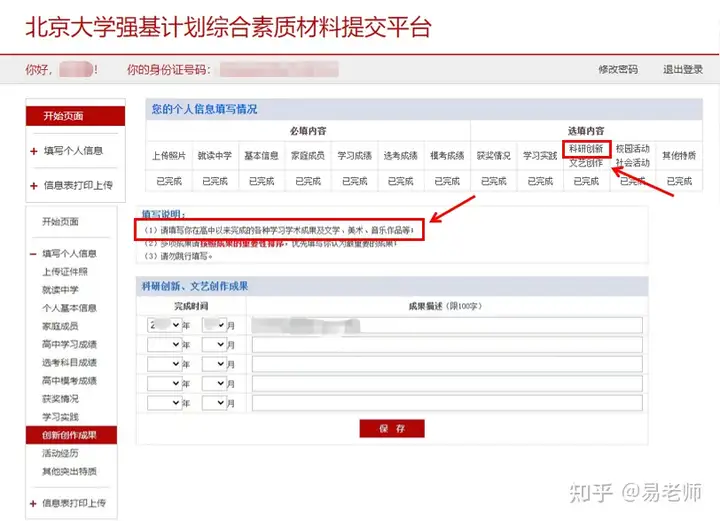Click 基本信息 status table header
The height and width of the screenshot is (521, 720).
coord(261,156)
